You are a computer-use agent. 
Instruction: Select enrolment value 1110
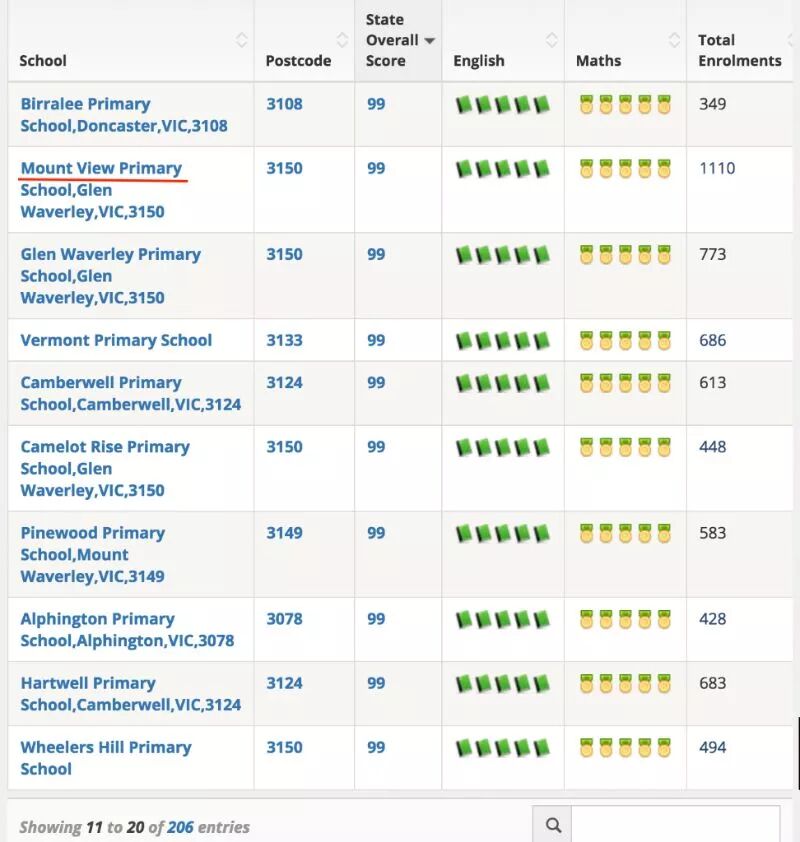(x=717, y=169)
